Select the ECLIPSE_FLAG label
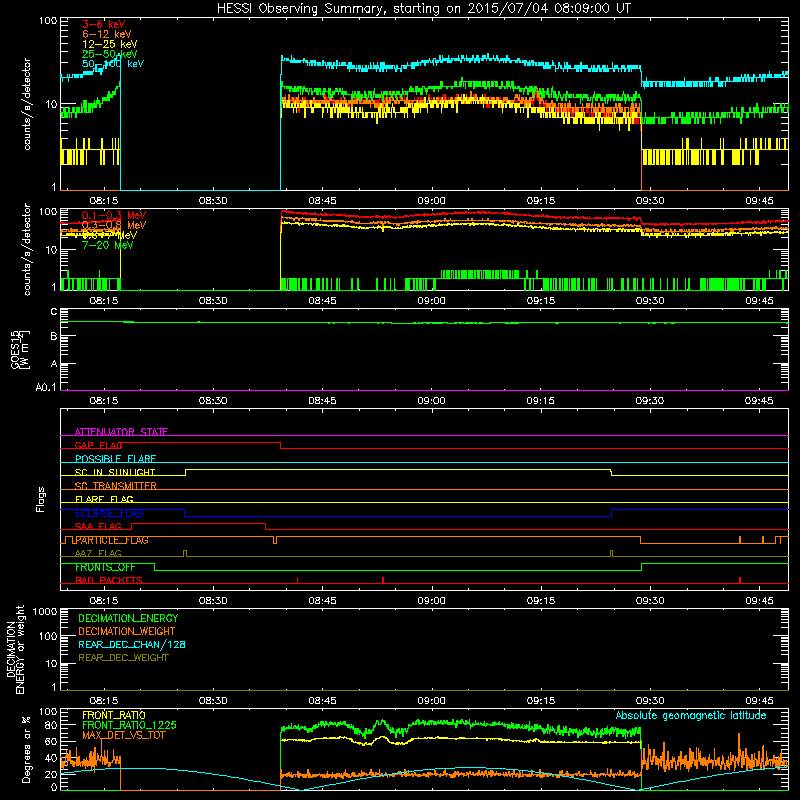This screenshot has width=800, height=800. click(109, 513)
